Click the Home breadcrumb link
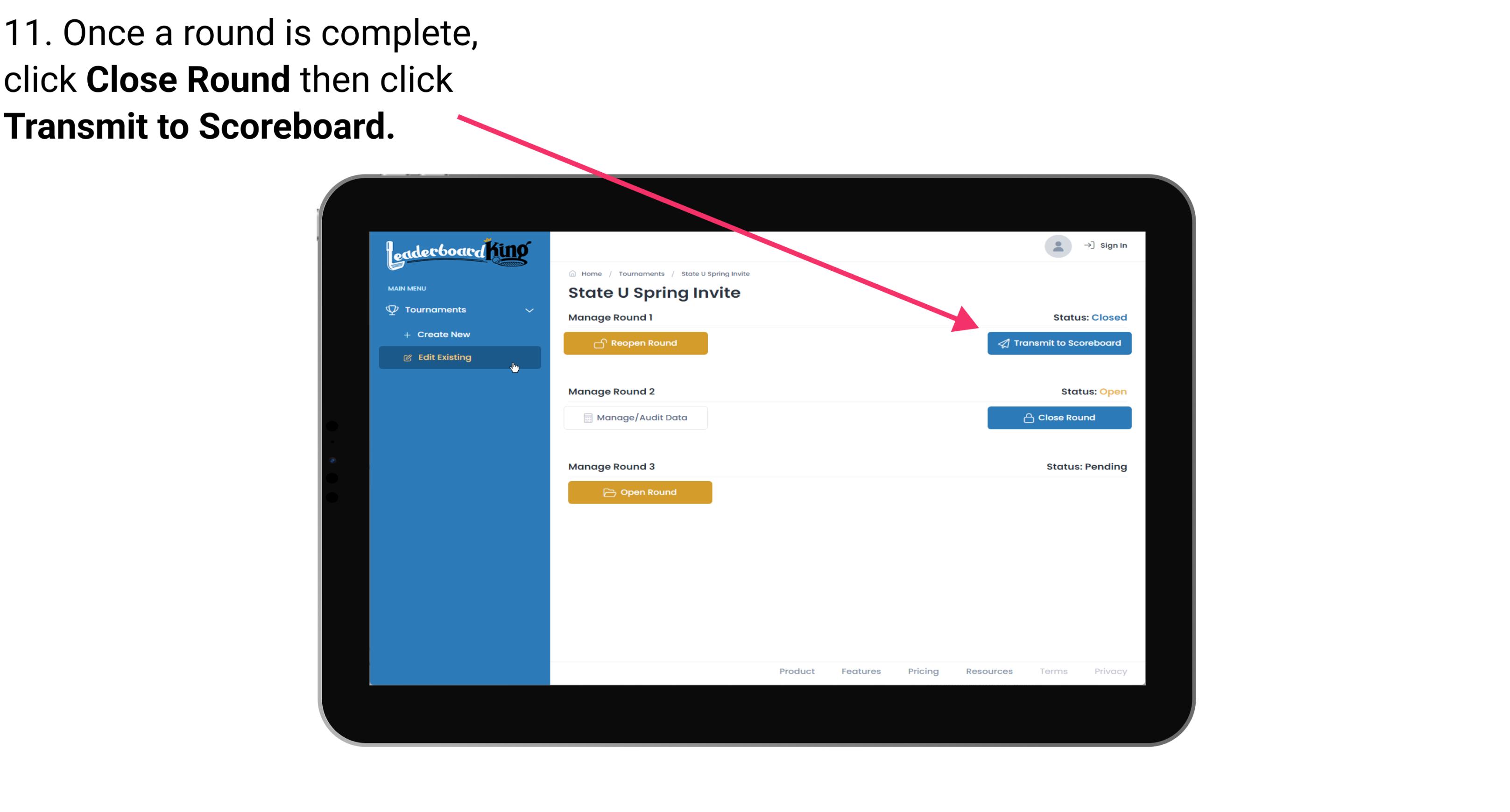 (590, 273)
